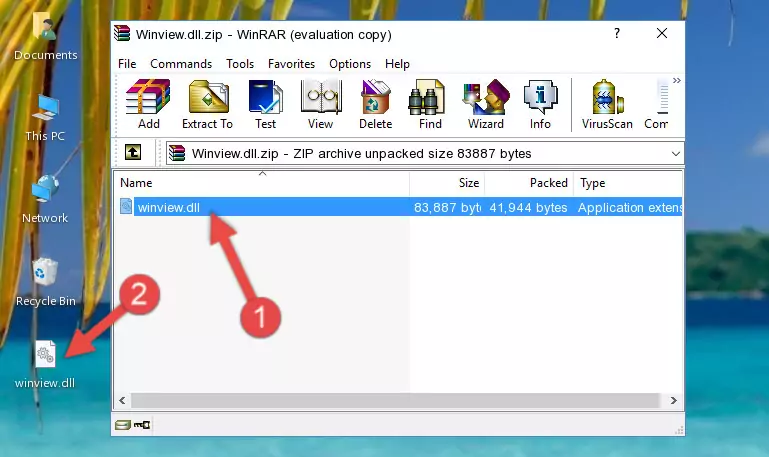Image resolution: width=769 pixels, height=457 pixels.
Task: Click the archive icon in address bar
Action: click(x=177, y=153)
